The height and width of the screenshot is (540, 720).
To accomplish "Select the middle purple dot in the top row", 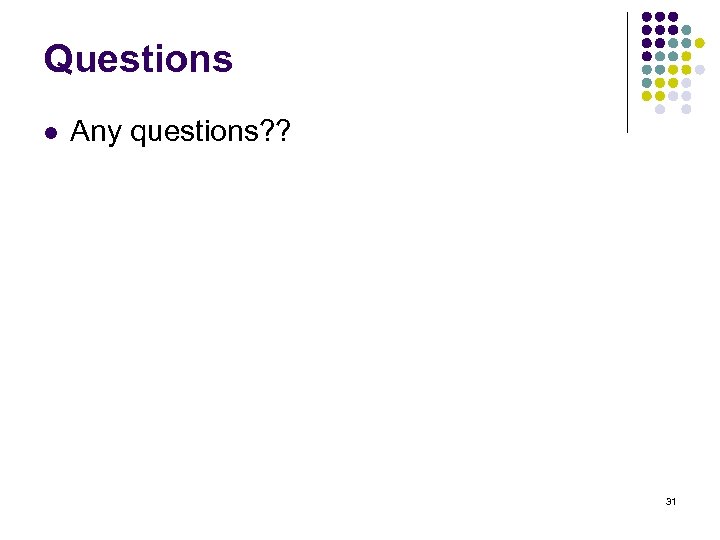I will [x=660, y=17].
